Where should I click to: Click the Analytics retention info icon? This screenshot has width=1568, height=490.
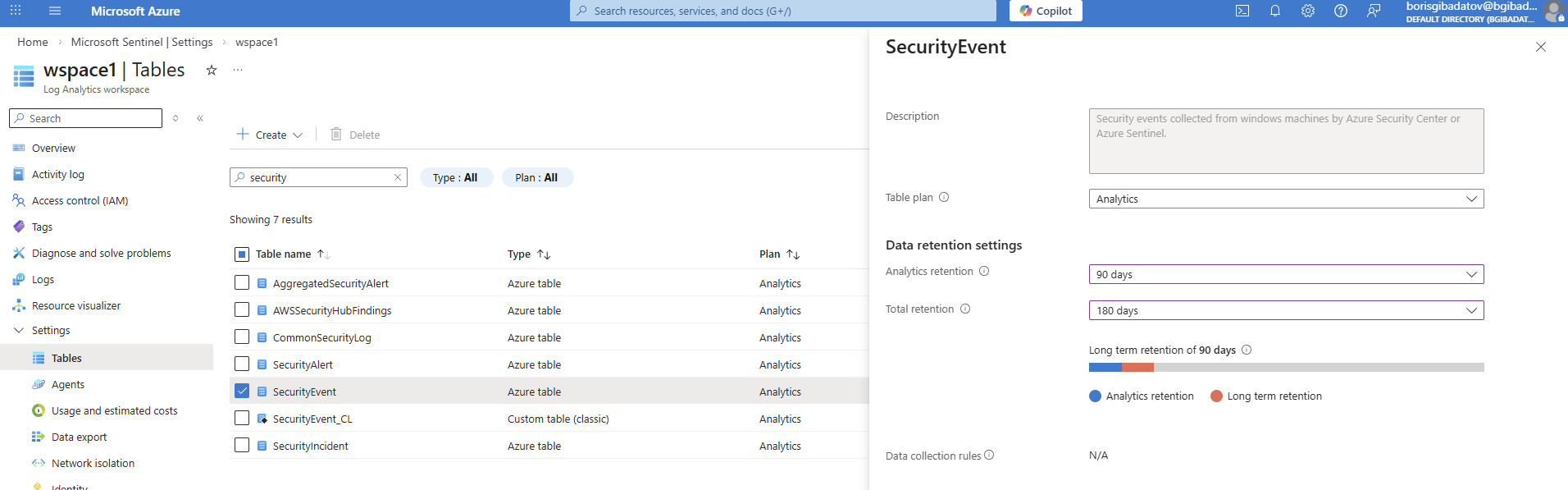coord(984,271)
